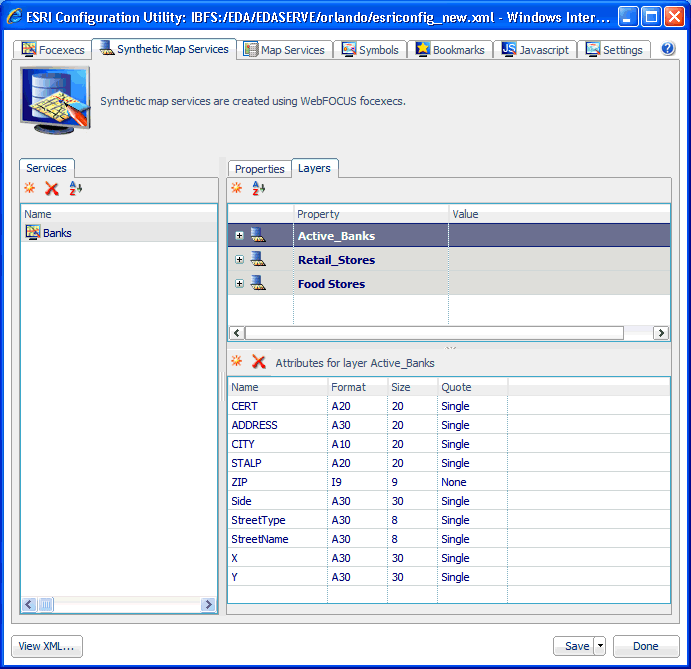Open the Map Services tab

tap(284, 49)
